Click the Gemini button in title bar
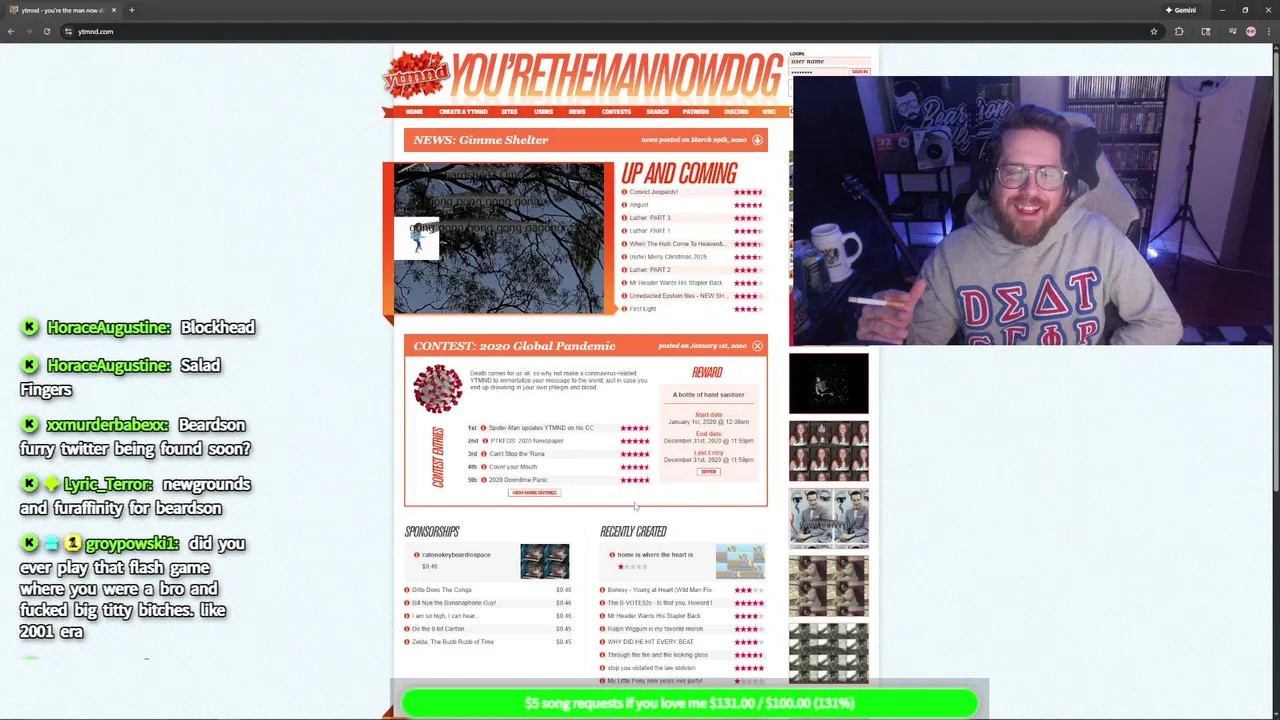 [x=1181, y=10]
